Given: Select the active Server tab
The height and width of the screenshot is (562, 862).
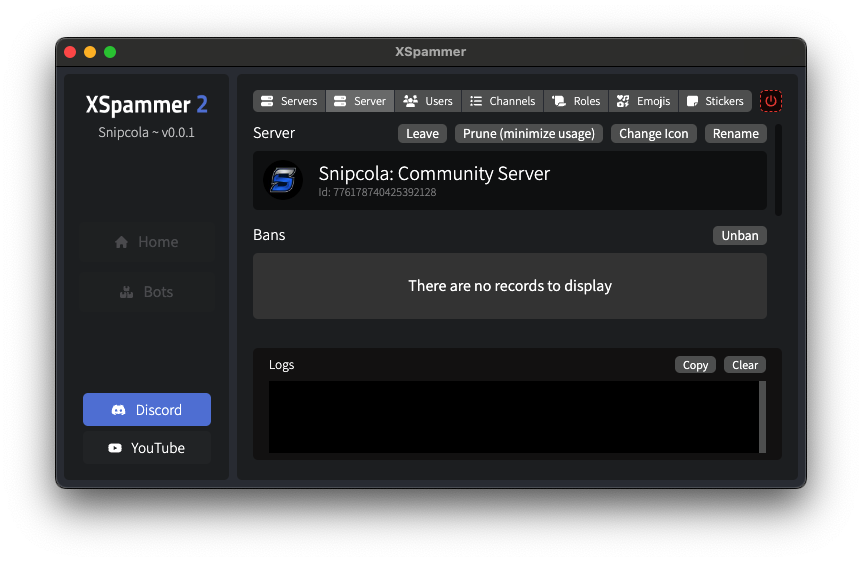Looking at the screenshot, I should pos(360,101).
